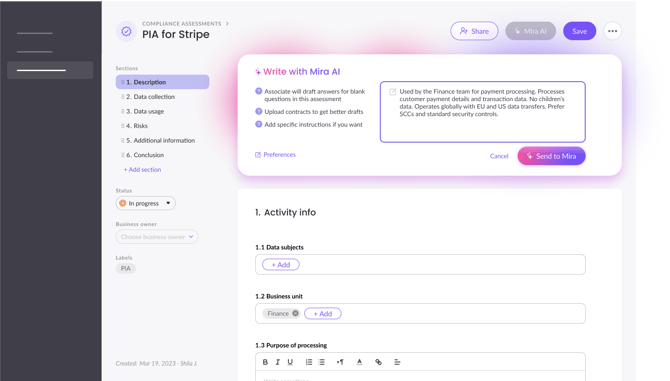Select the highlighted item in the dark sidebar
670x381 pixels.
50,70
